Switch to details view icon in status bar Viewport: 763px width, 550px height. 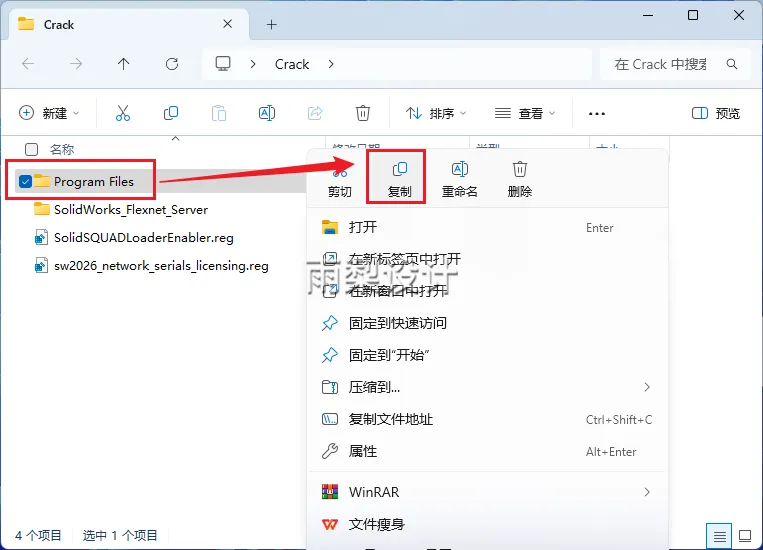point(719,536)
